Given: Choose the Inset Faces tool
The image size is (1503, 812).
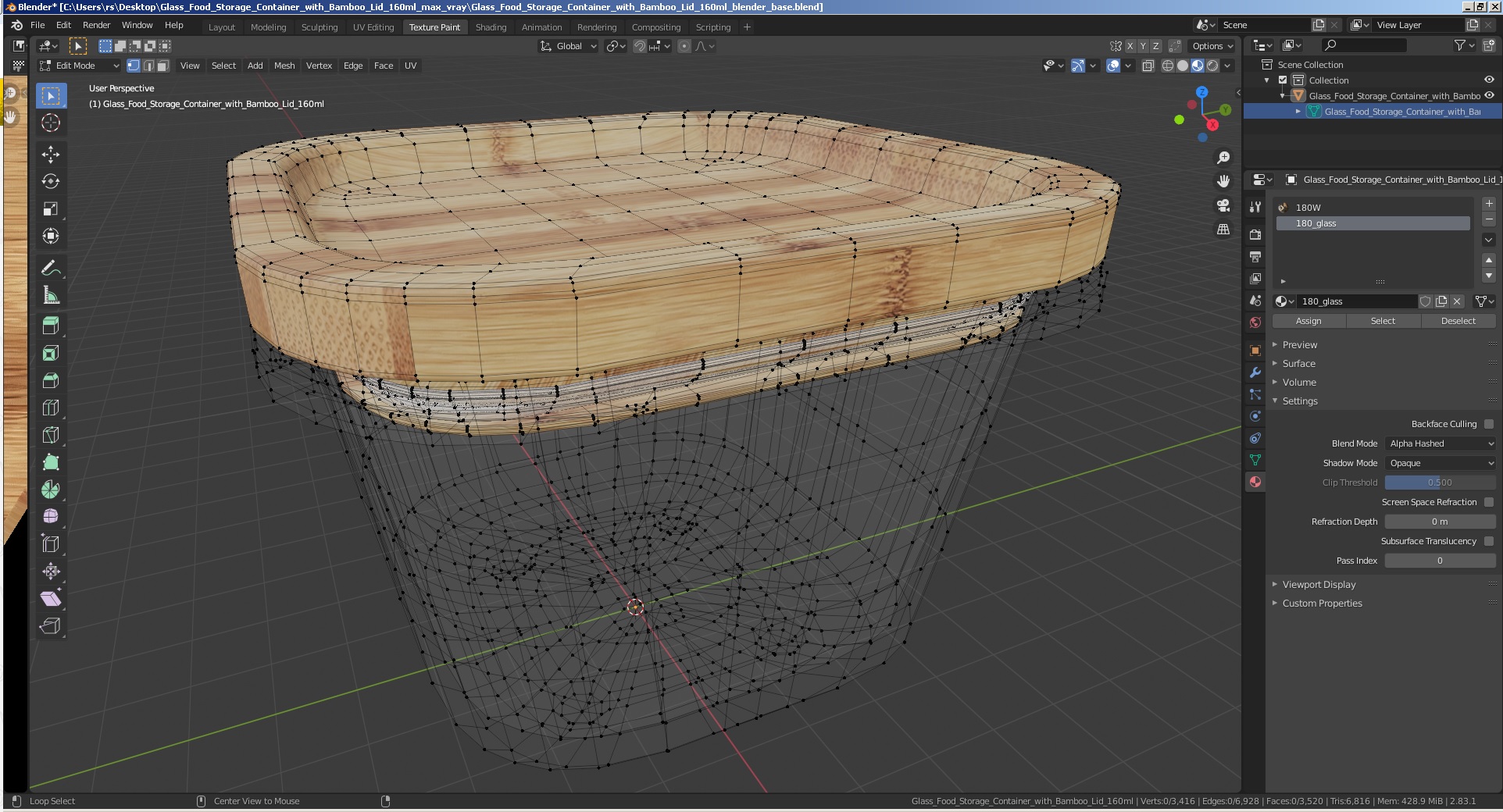Looking at the screenshot, I should coord(51,353).
